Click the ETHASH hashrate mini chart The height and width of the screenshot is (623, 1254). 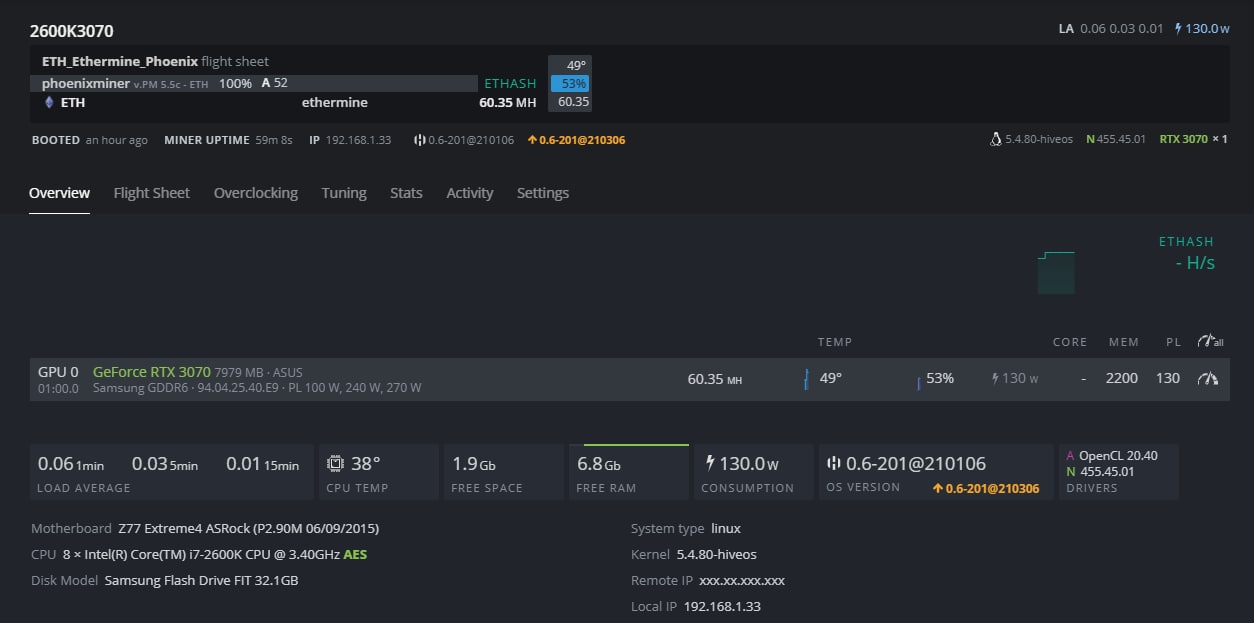pos(1056,272)
